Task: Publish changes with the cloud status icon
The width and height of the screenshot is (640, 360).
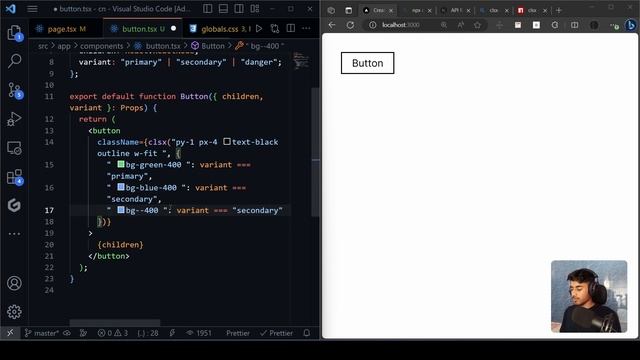Action: (67, 333)
